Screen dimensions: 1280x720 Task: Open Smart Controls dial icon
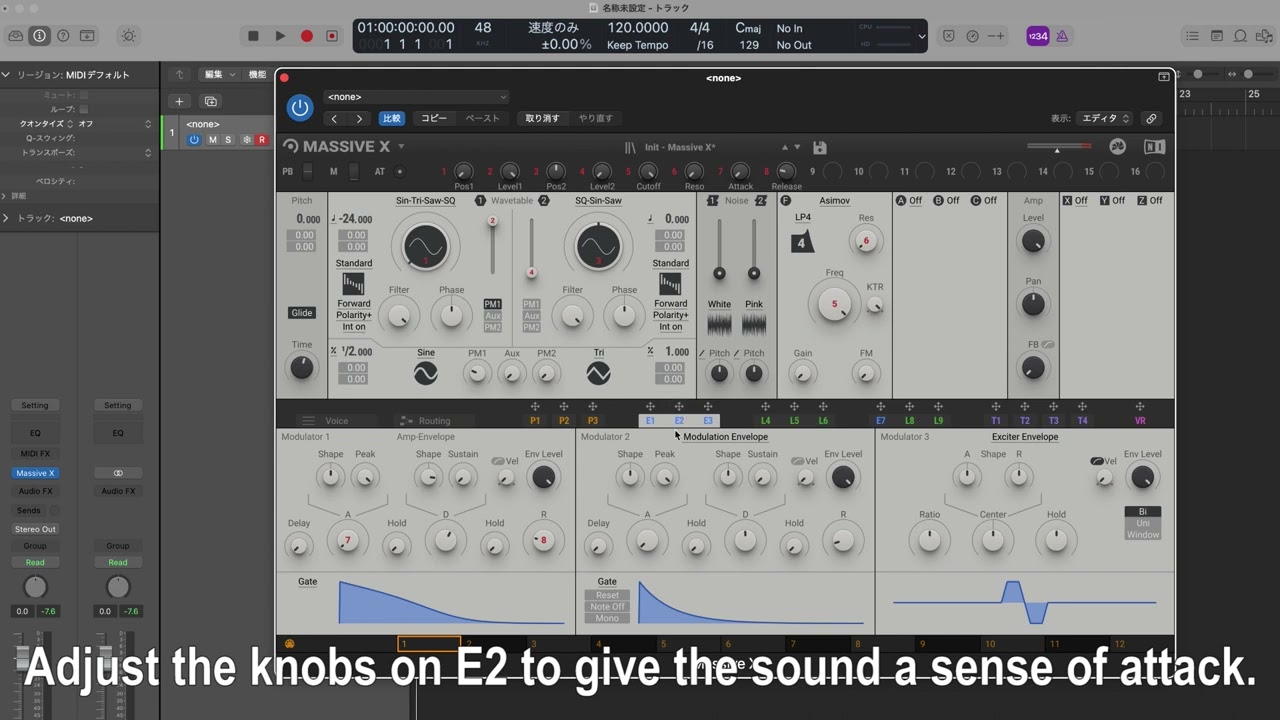129,36
